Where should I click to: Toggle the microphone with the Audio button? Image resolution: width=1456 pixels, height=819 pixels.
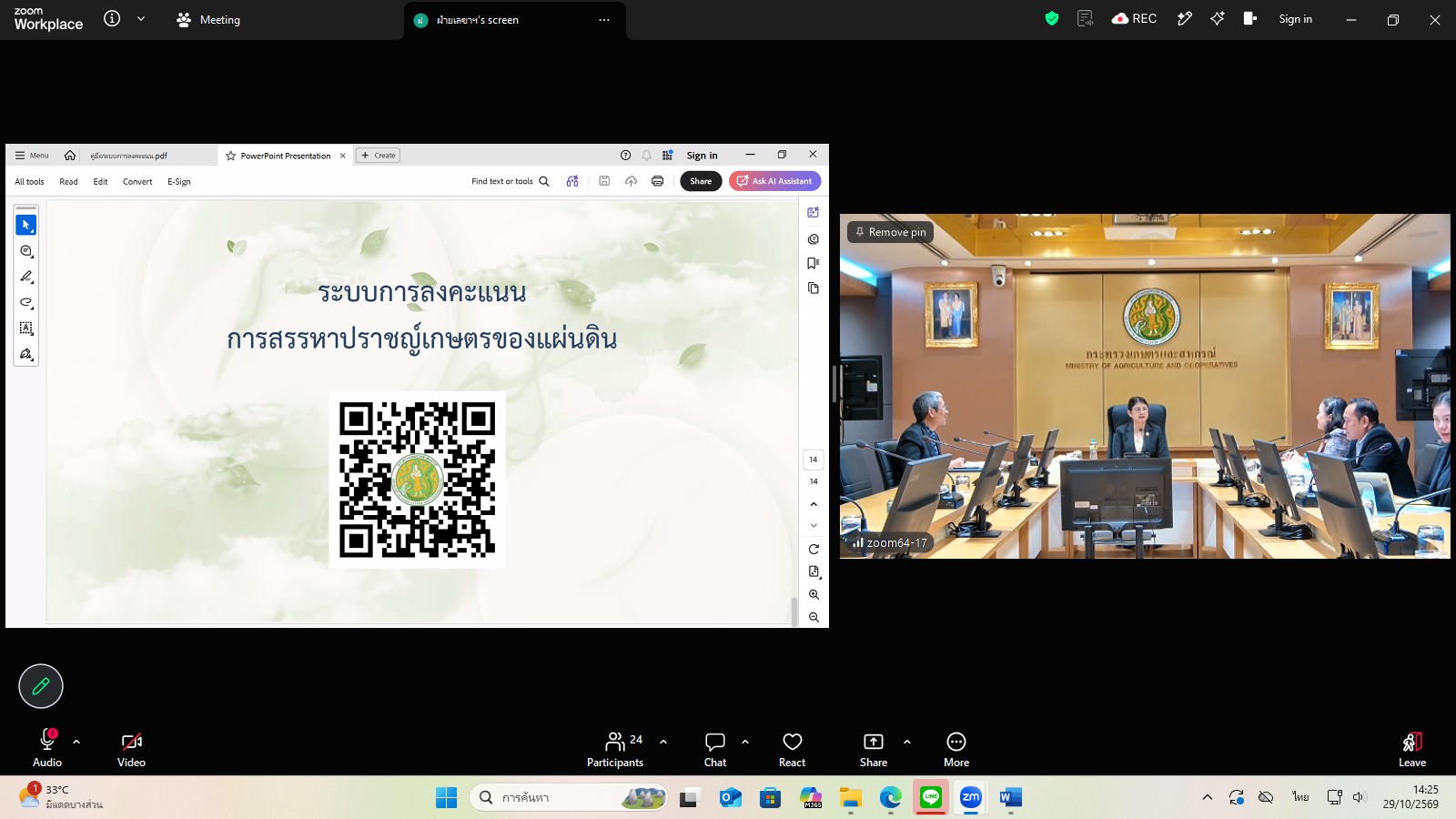point(47,749)
